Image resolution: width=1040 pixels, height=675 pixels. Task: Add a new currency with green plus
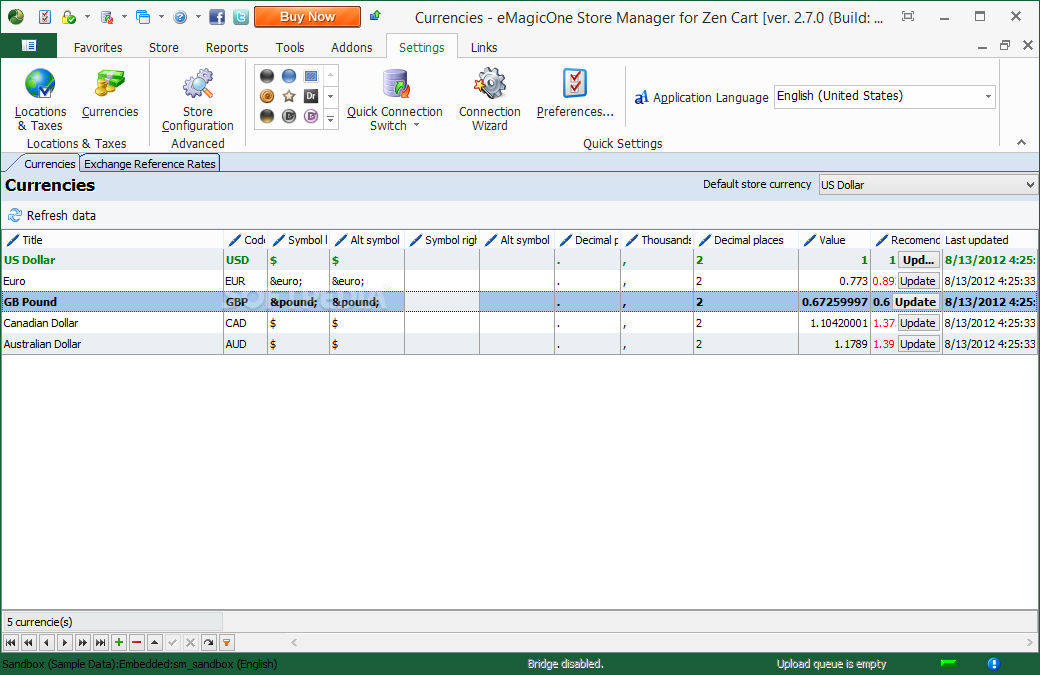pyautogui.click(x=119, y=642)
